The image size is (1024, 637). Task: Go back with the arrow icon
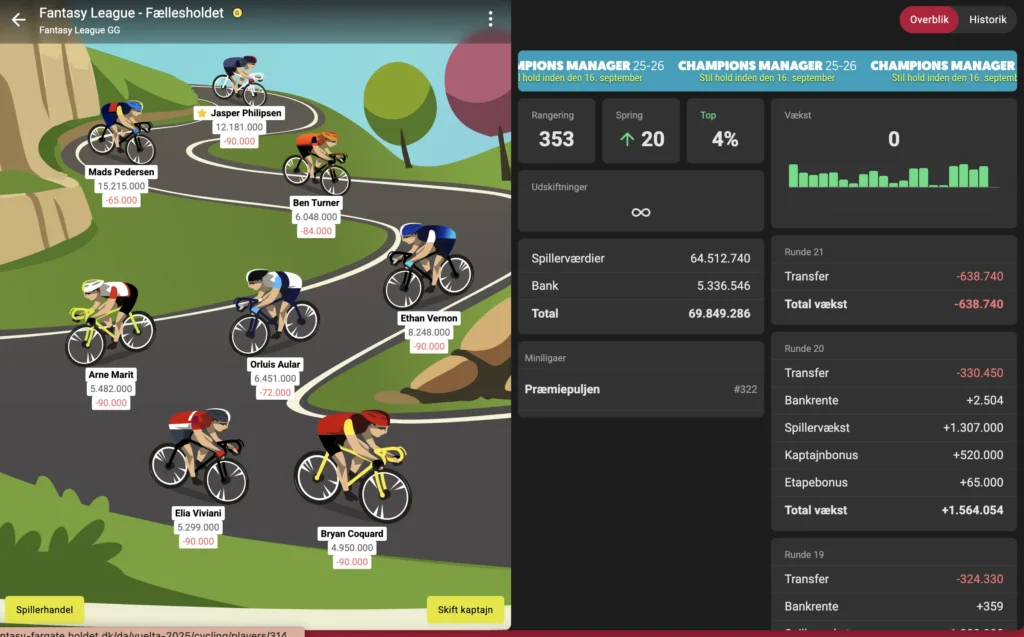pos(18,20)
